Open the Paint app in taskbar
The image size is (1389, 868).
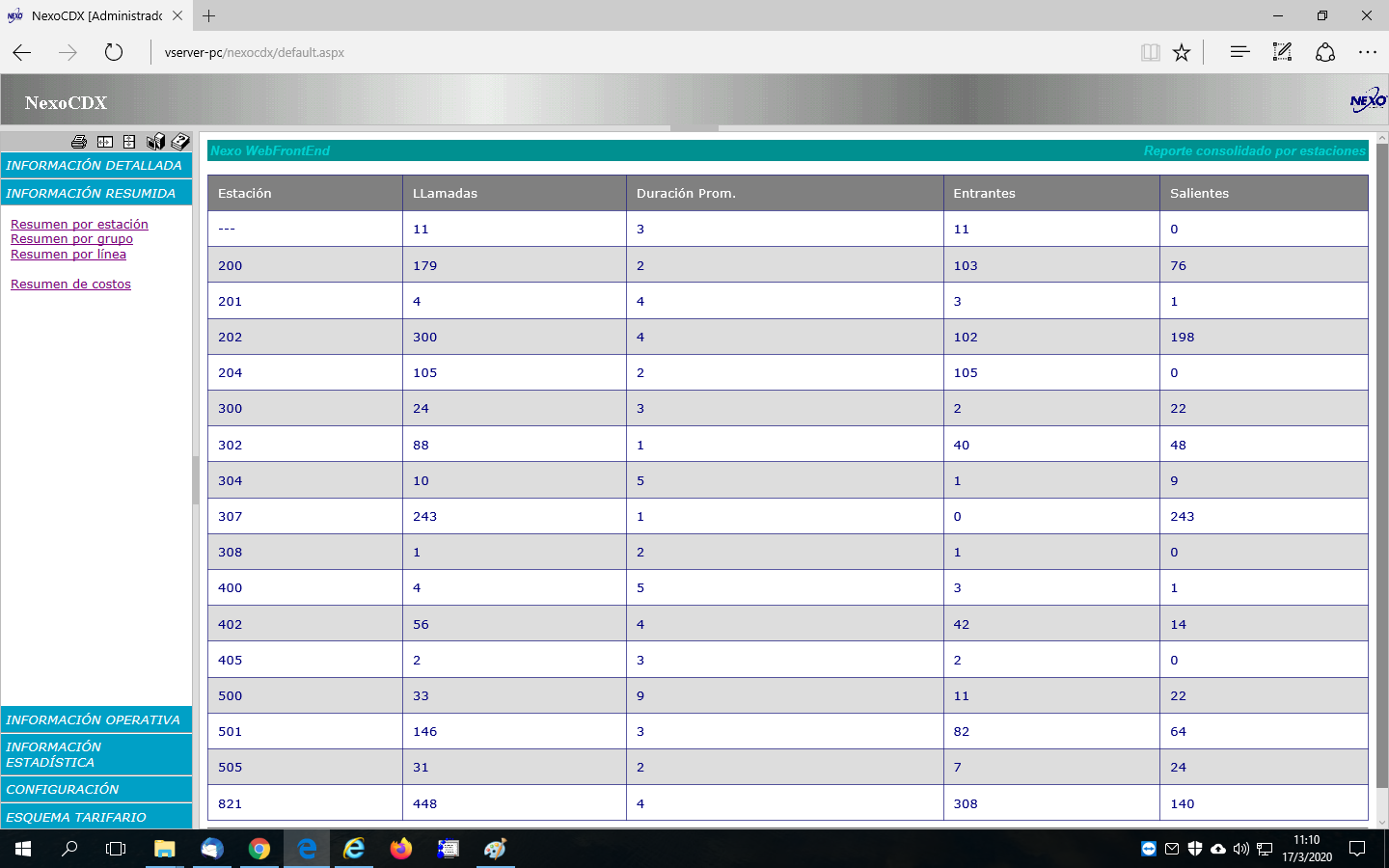click(x=495, y=849)
